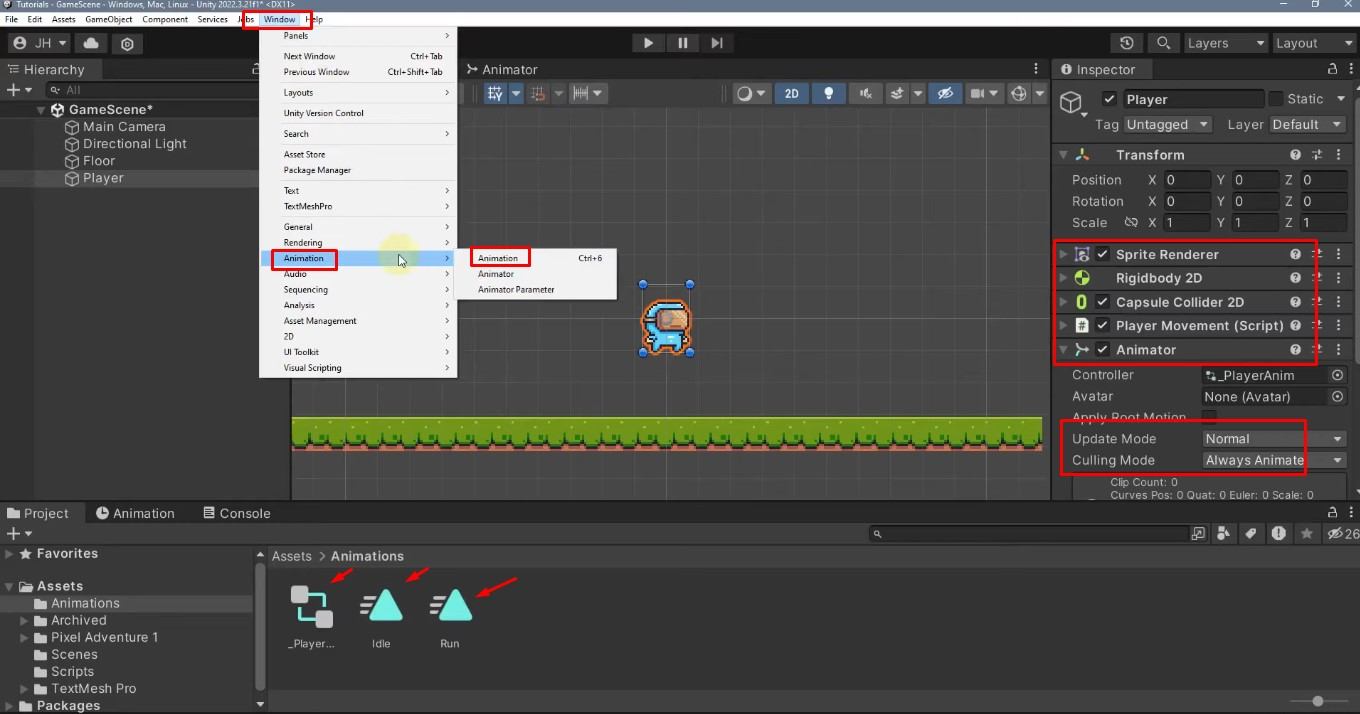Image resolution: width=1360 pixels, height=714 pixels.
Task: Open Rigidbody 2D component settings menu
Action: pos(1338,278)
